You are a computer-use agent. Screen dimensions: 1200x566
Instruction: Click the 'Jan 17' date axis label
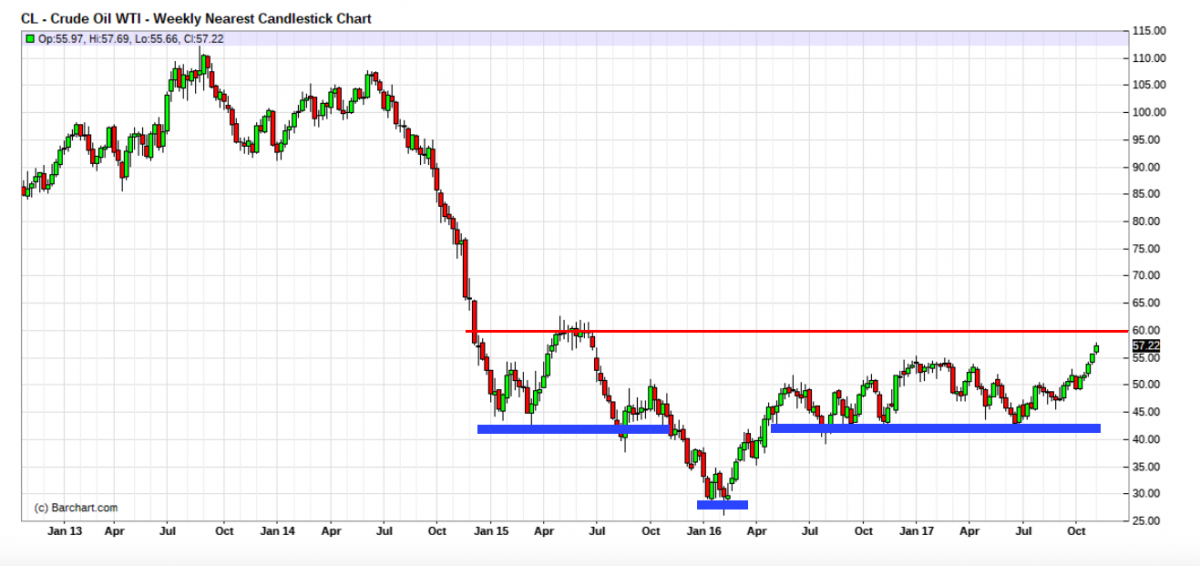[x=916, y=532]
